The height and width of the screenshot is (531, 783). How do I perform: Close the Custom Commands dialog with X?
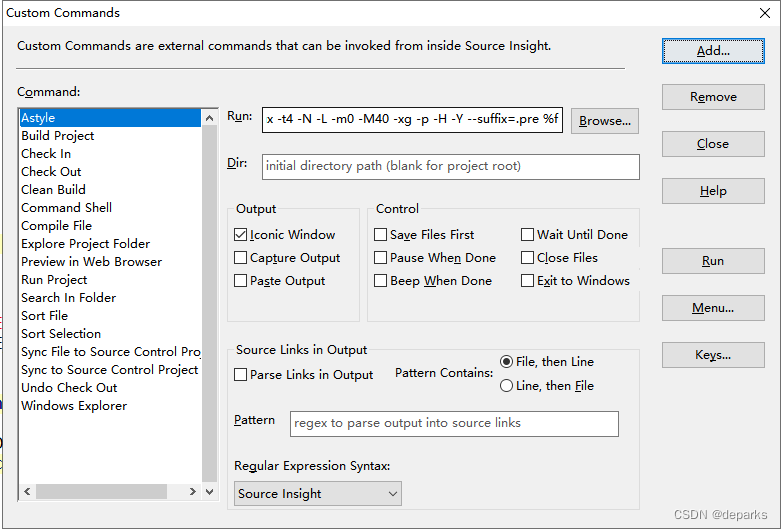pos(765,13)
